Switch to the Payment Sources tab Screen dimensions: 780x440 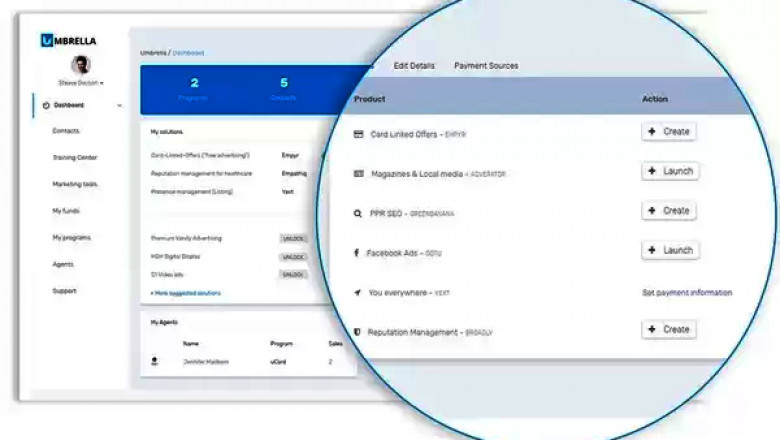486,66
